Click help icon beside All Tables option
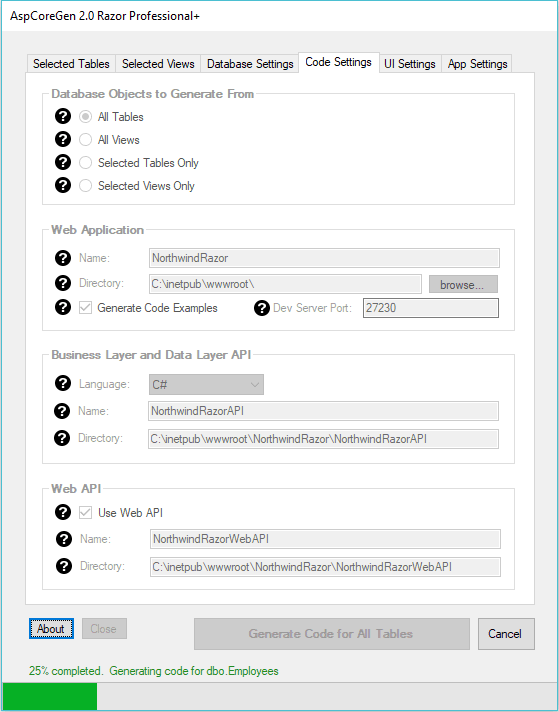This screenshot has width=559, height=712. 63,116
